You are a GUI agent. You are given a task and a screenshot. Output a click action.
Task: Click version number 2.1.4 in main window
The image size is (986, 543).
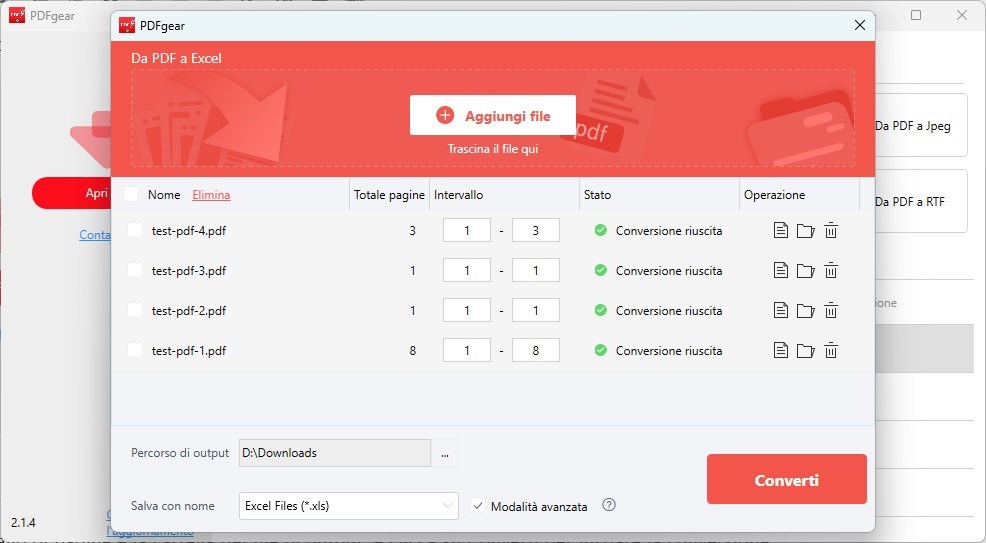[23, 522]
